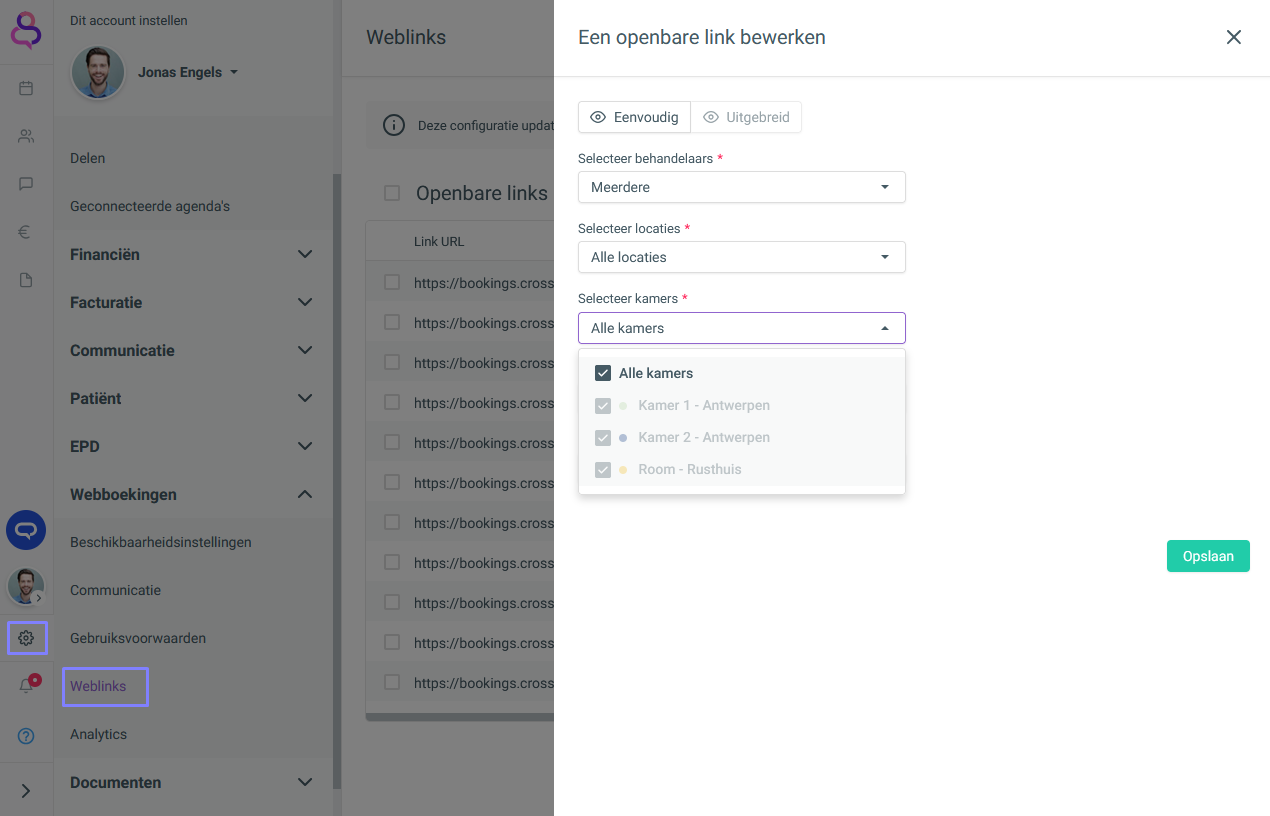Open the blue chat support bubble
This screenshot has height=816, width=1270.
[x=26, y=530]
